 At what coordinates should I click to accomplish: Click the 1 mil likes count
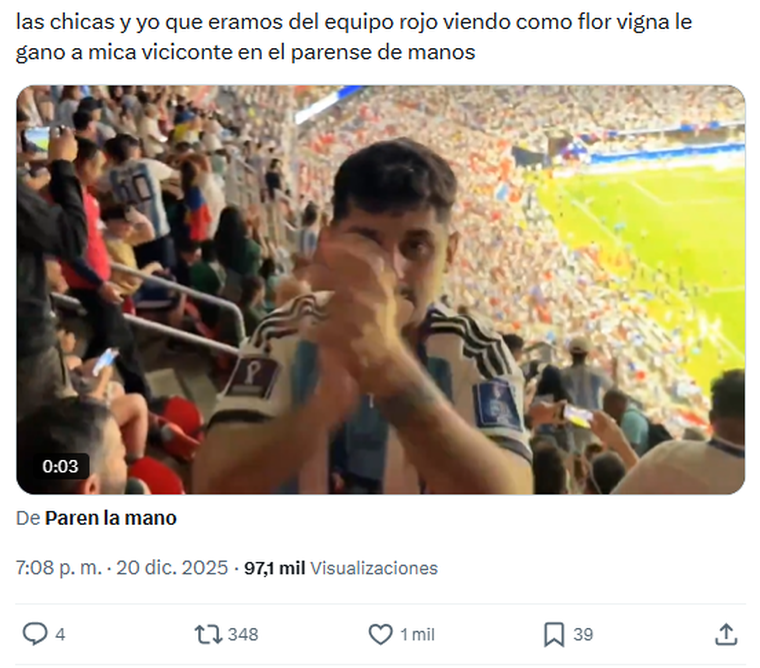point(417,635)
